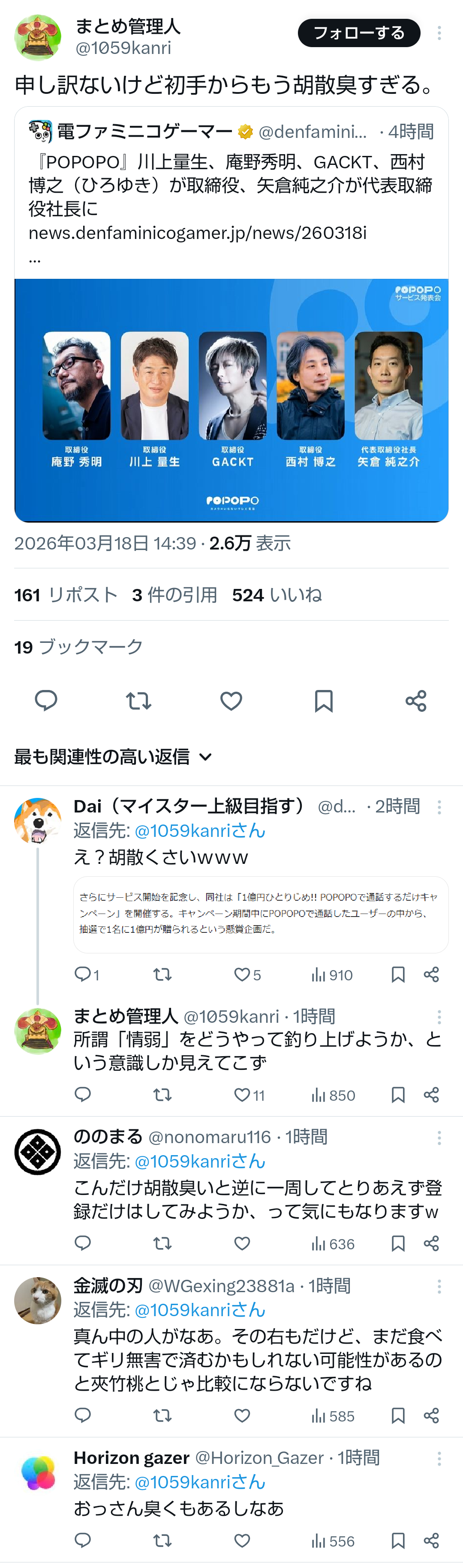Like the main post with heart icon
The height and width of the screenshot is (1568, 463).
[231, 701]
